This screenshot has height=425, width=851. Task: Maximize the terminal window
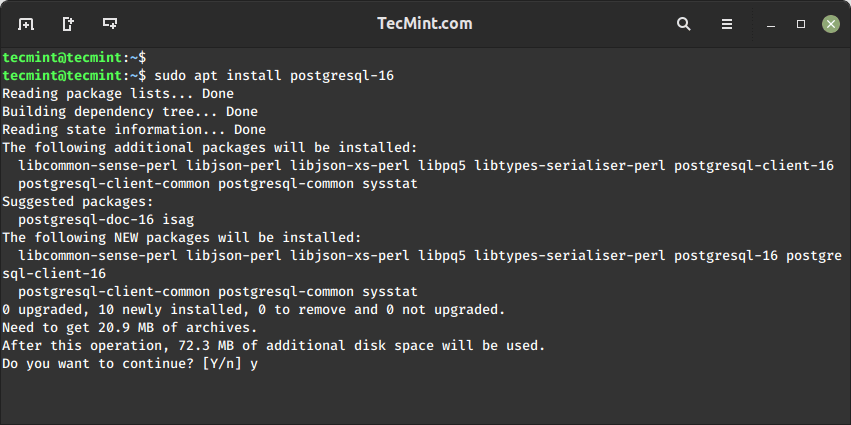click(x=801, y=23)
